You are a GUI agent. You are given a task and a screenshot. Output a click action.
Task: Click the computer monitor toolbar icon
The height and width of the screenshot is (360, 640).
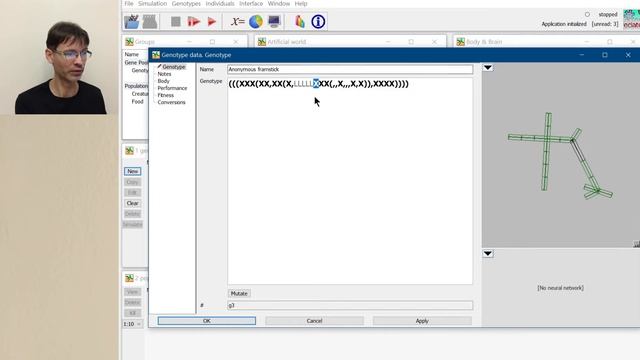(274, 21)
